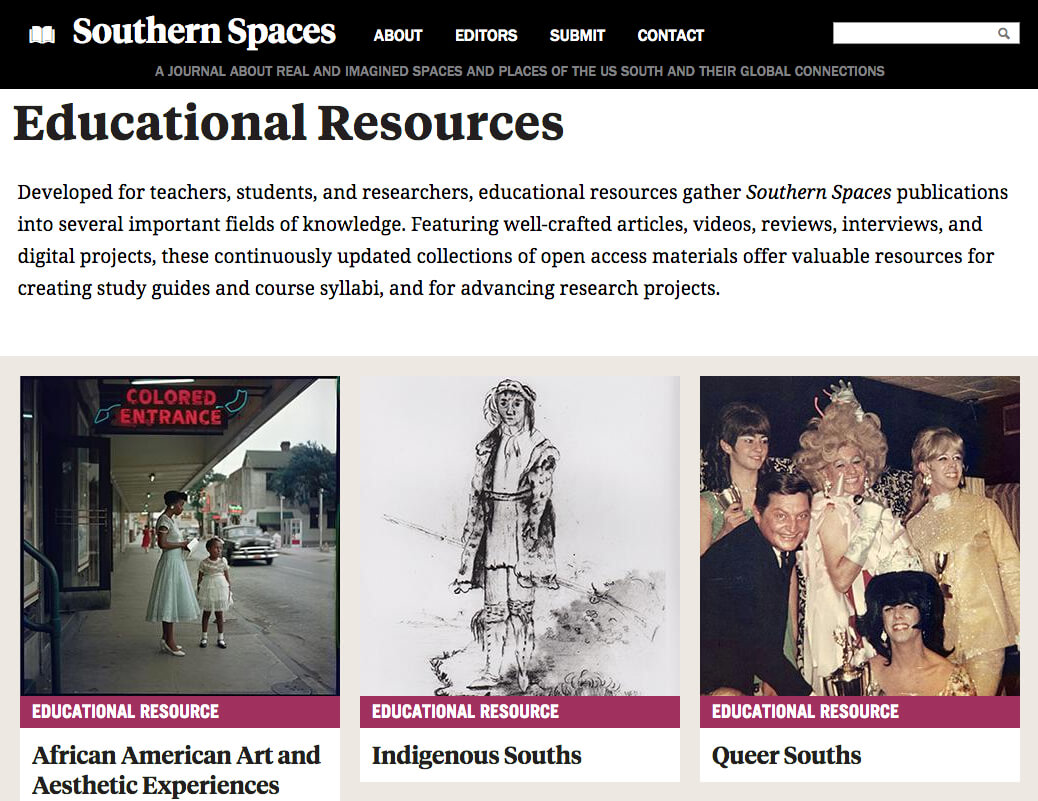
Task: Open the Queer Souths group photo
Action: [x=860, y=535]
